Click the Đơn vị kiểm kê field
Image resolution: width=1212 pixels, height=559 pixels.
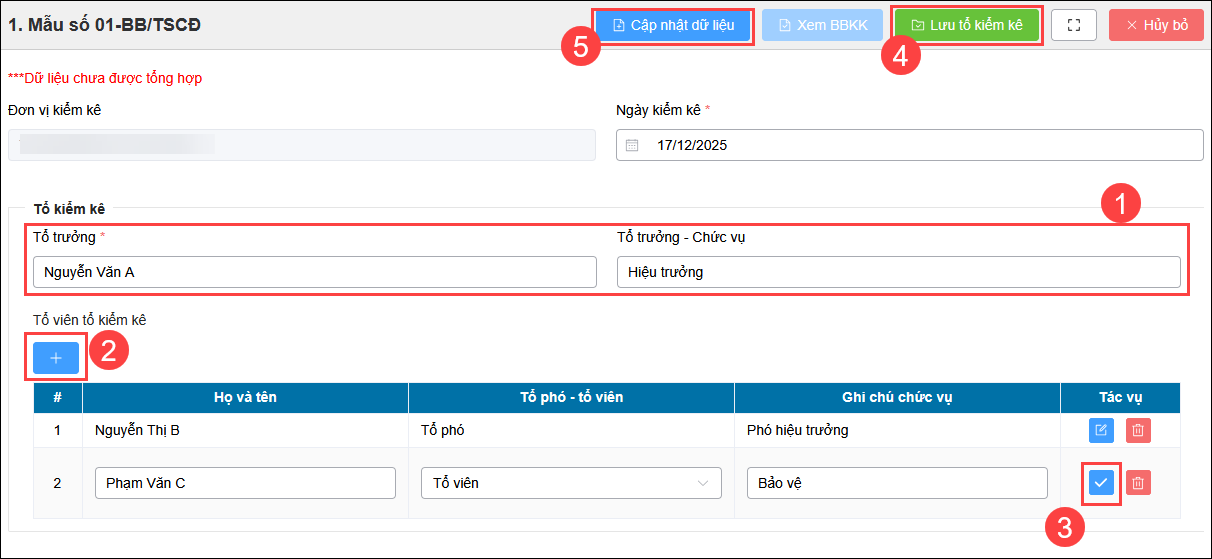coord(302,145)
